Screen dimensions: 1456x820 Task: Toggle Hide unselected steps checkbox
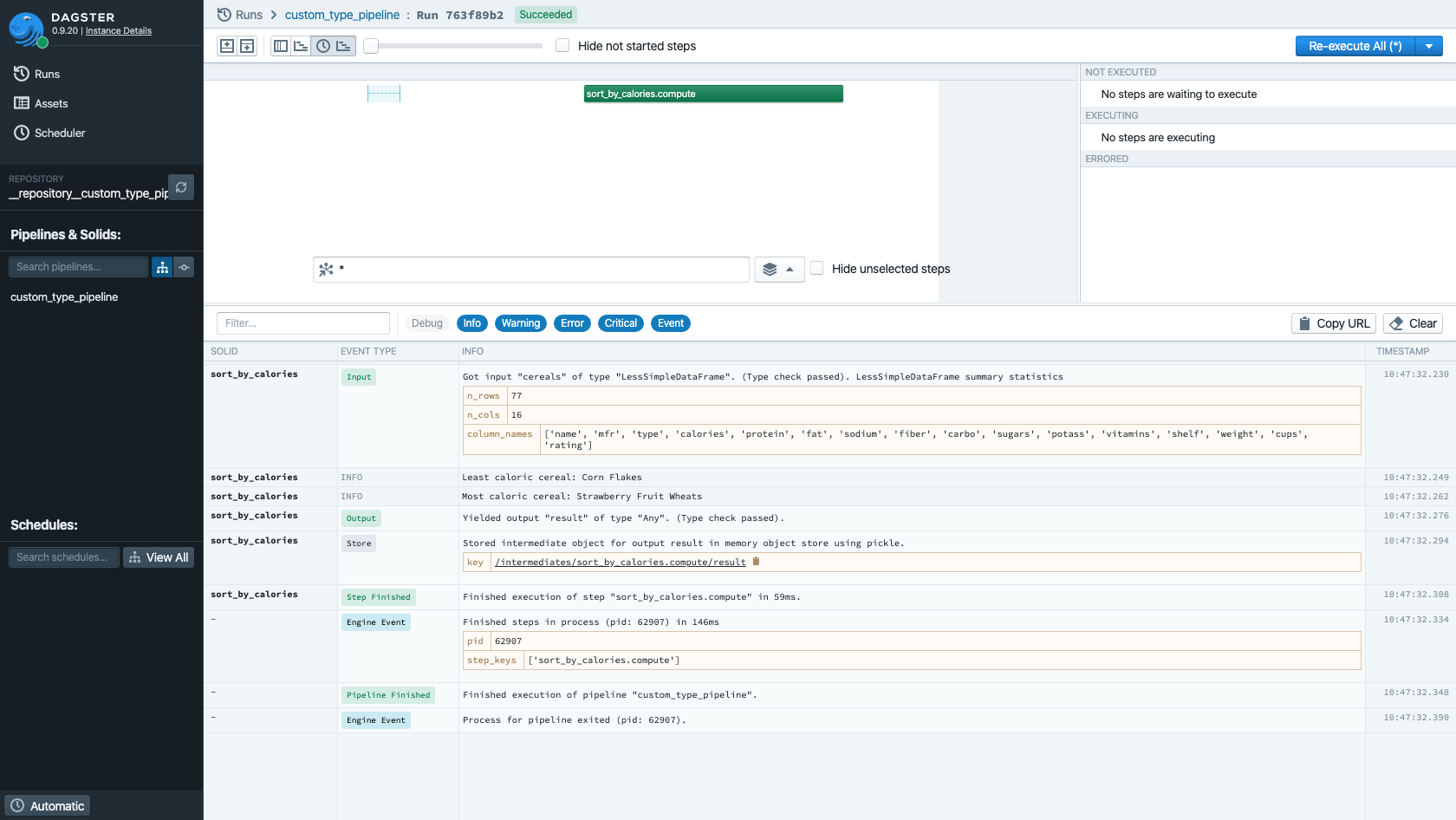tap(816, 268)
